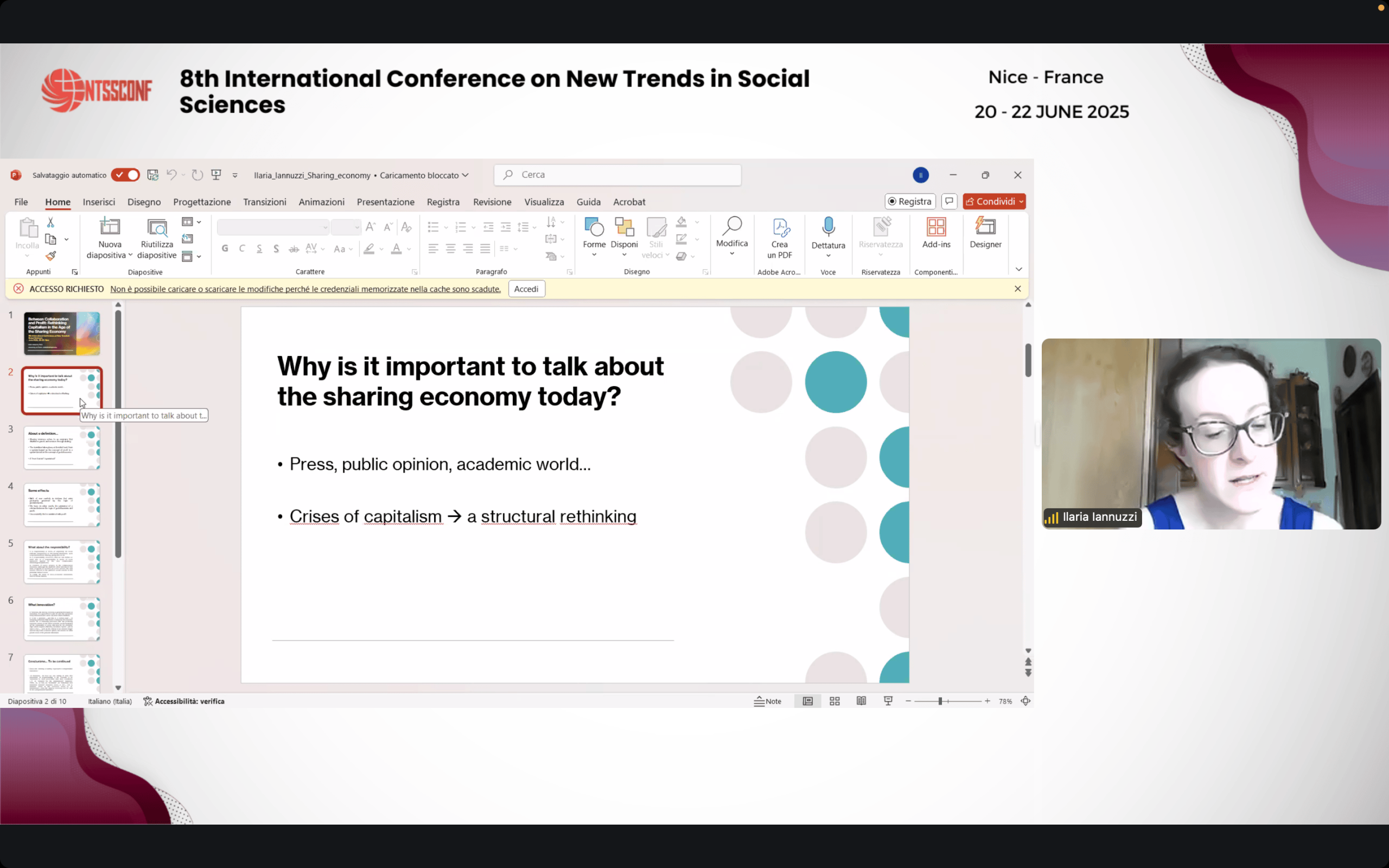Click Riutilizza diapositive icon
The width and height of the screenshot is (1389, 868).
tap(157, 228)
